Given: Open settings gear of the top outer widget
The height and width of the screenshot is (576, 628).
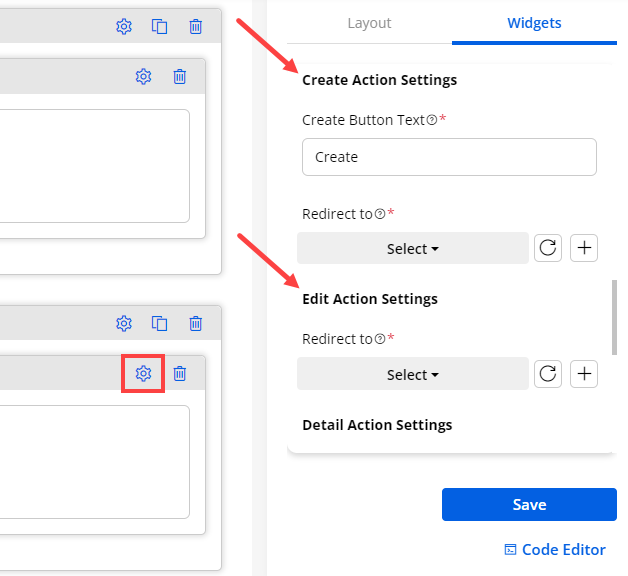Looking at the screenshot, I should click(124, 27).
